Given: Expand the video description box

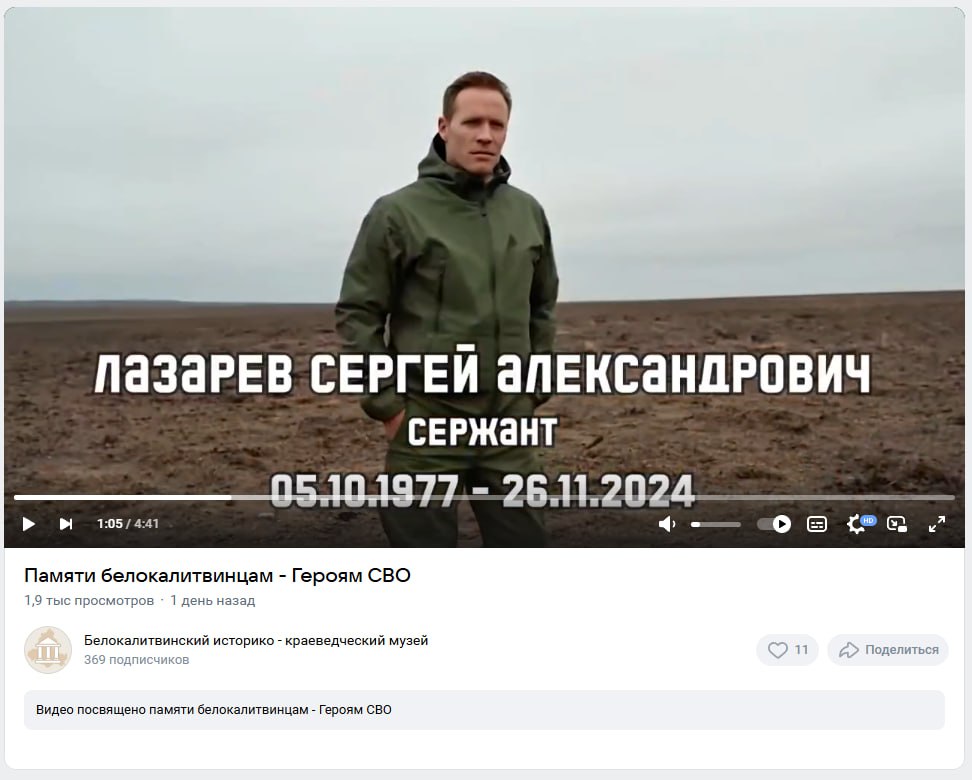Looking at the screenshot, I should click(x=484, y=710).
